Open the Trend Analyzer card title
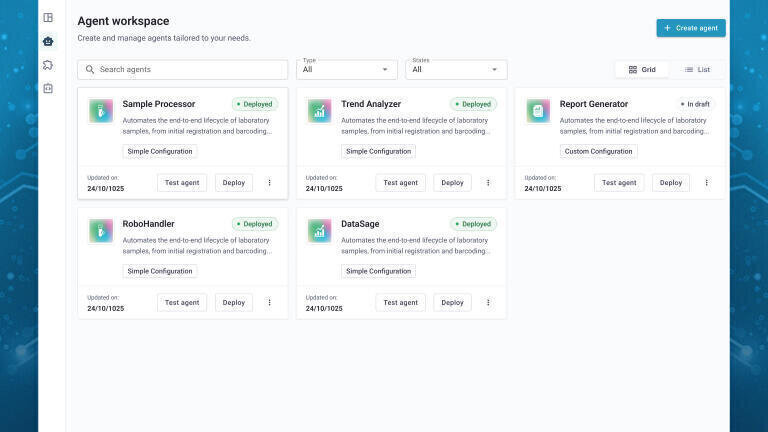Viewport: 768px width, 432px height. pyautogui.click(x=371, y=104)
